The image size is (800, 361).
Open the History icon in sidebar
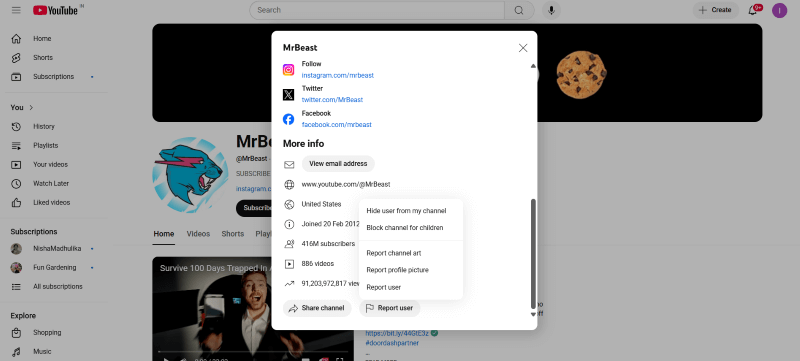(16, 126)
